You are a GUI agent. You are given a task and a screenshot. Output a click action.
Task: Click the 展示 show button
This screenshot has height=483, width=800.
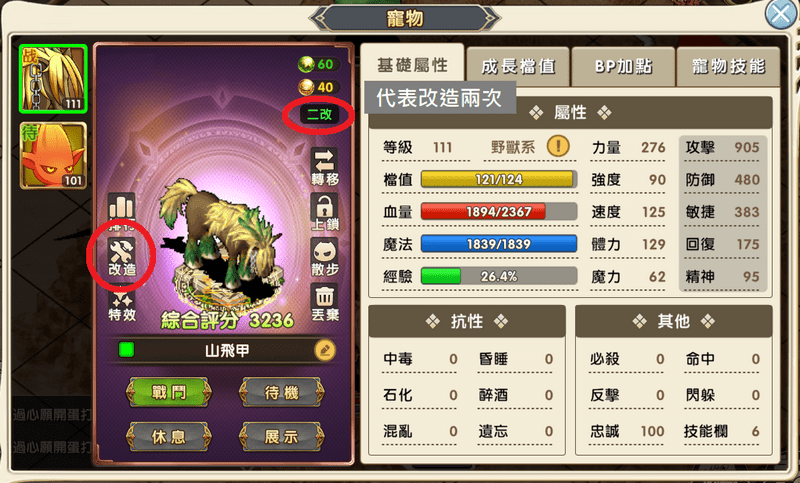coord(281,437)
